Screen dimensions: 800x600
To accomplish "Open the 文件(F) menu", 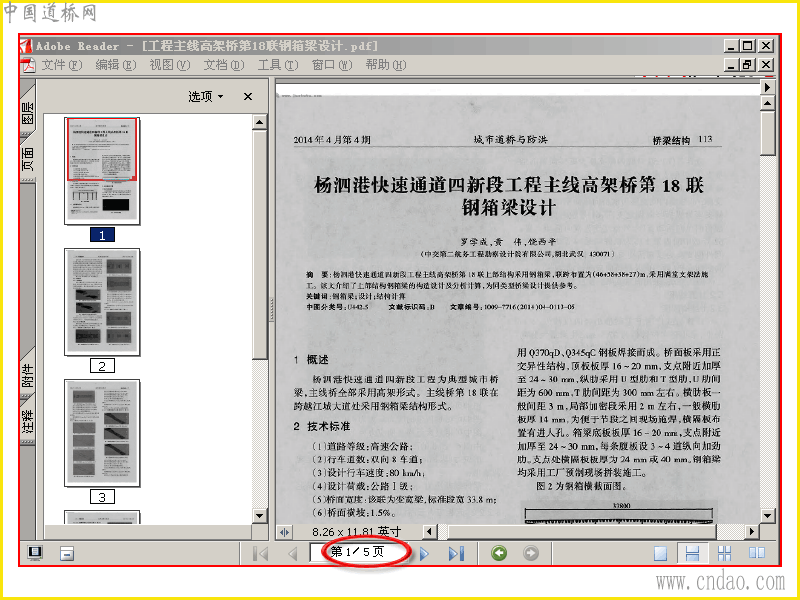I will tap(61, 65).
